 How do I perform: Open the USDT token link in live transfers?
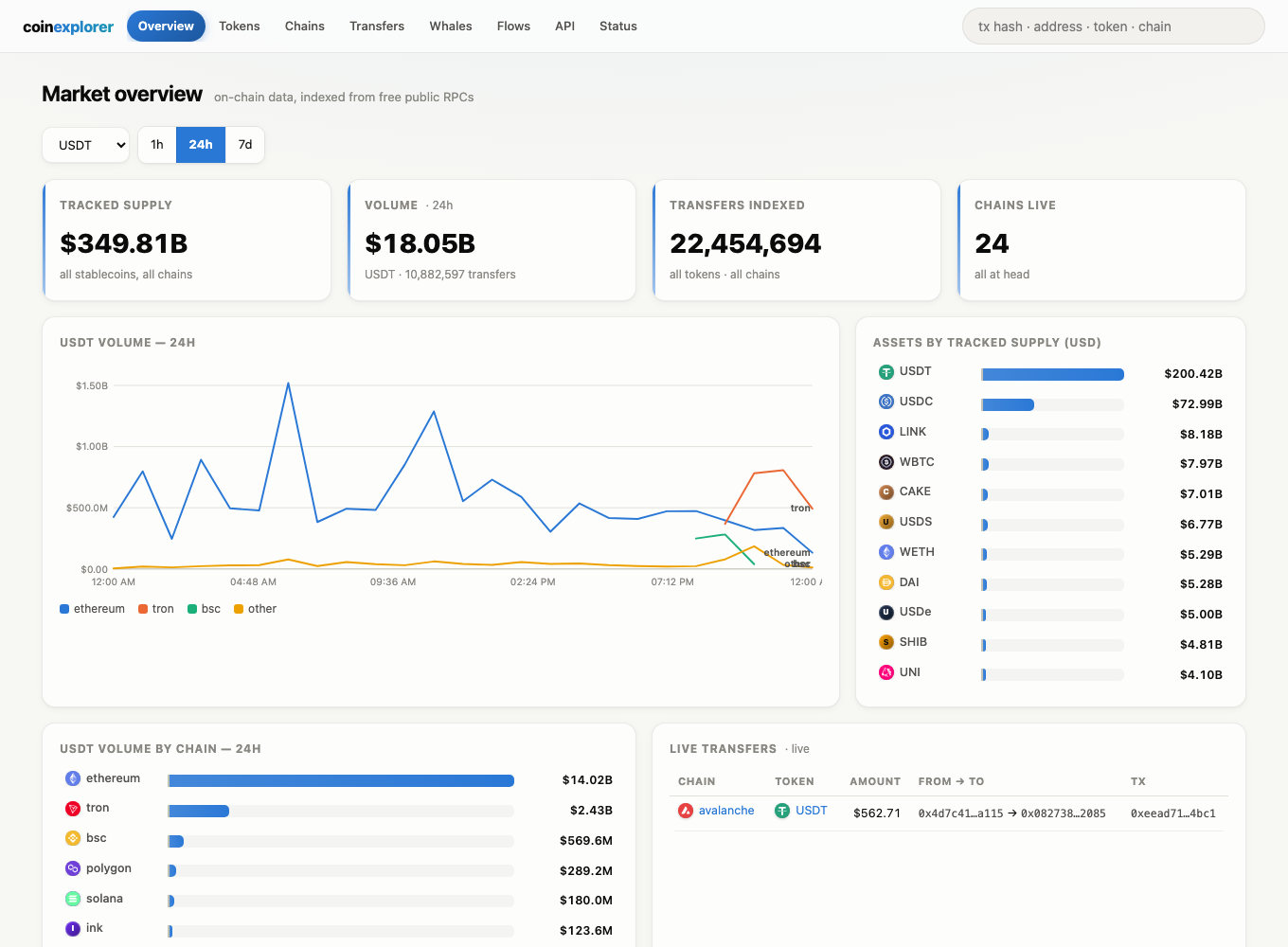click(x=812, y=811)
